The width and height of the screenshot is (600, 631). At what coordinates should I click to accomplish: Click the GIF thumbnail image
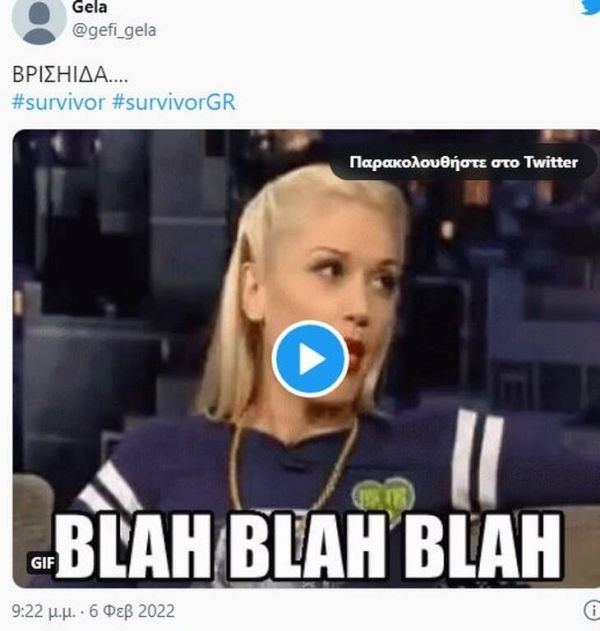tap(306, 358)
